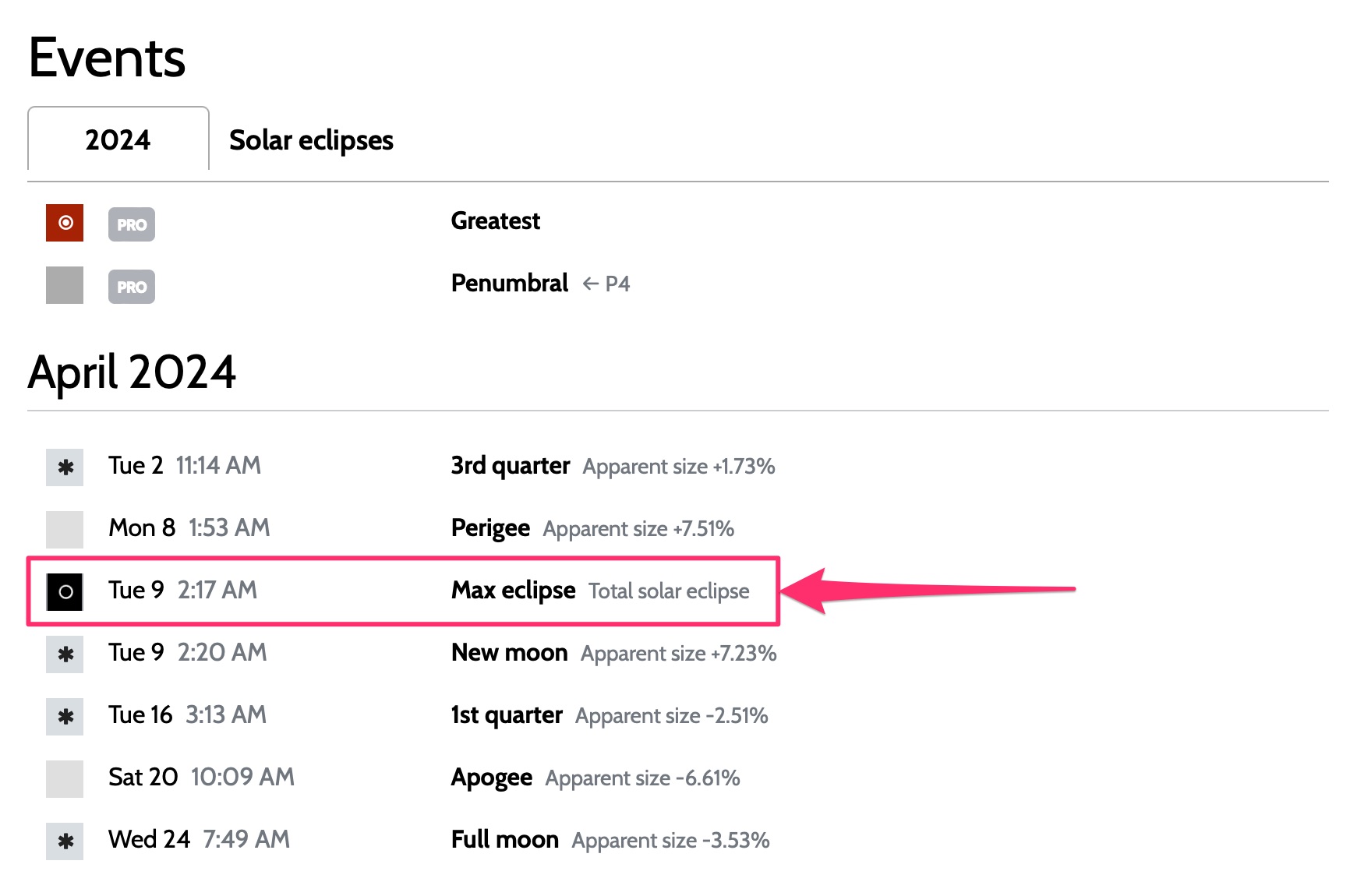Screen dimensions: 1350x896
Task: Click the blank square icon beside Perigee
Action: (65, 530)
